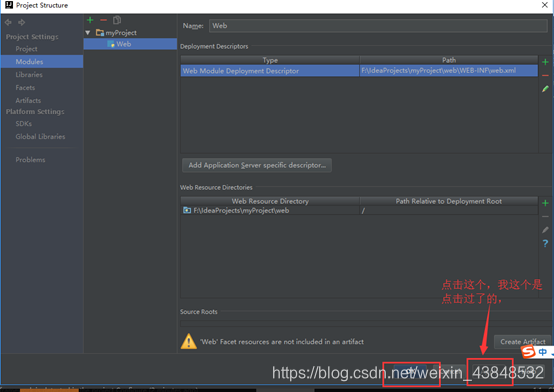
Task: Add a web resource directory with the green plus
Action: click(545, 203)
